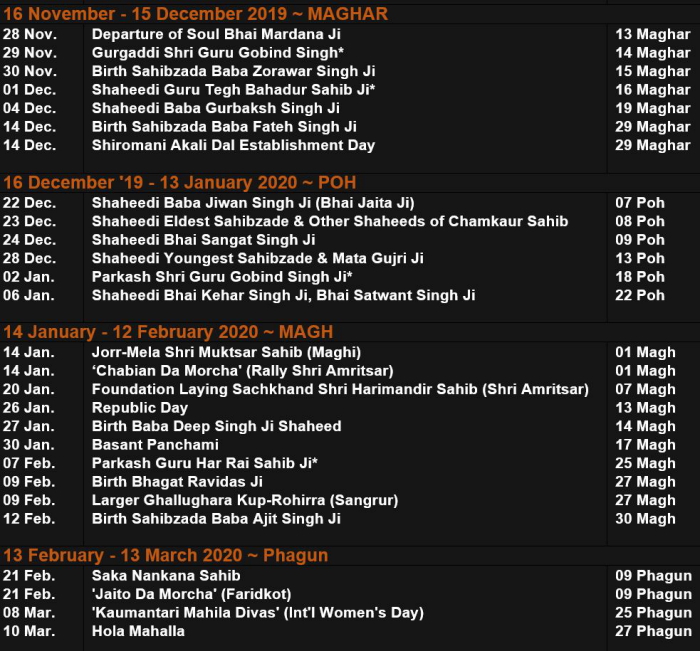Select the MAGHAR month header
Image resolution: width=700 pixels, height=651 pixels.
pos(196,14)
